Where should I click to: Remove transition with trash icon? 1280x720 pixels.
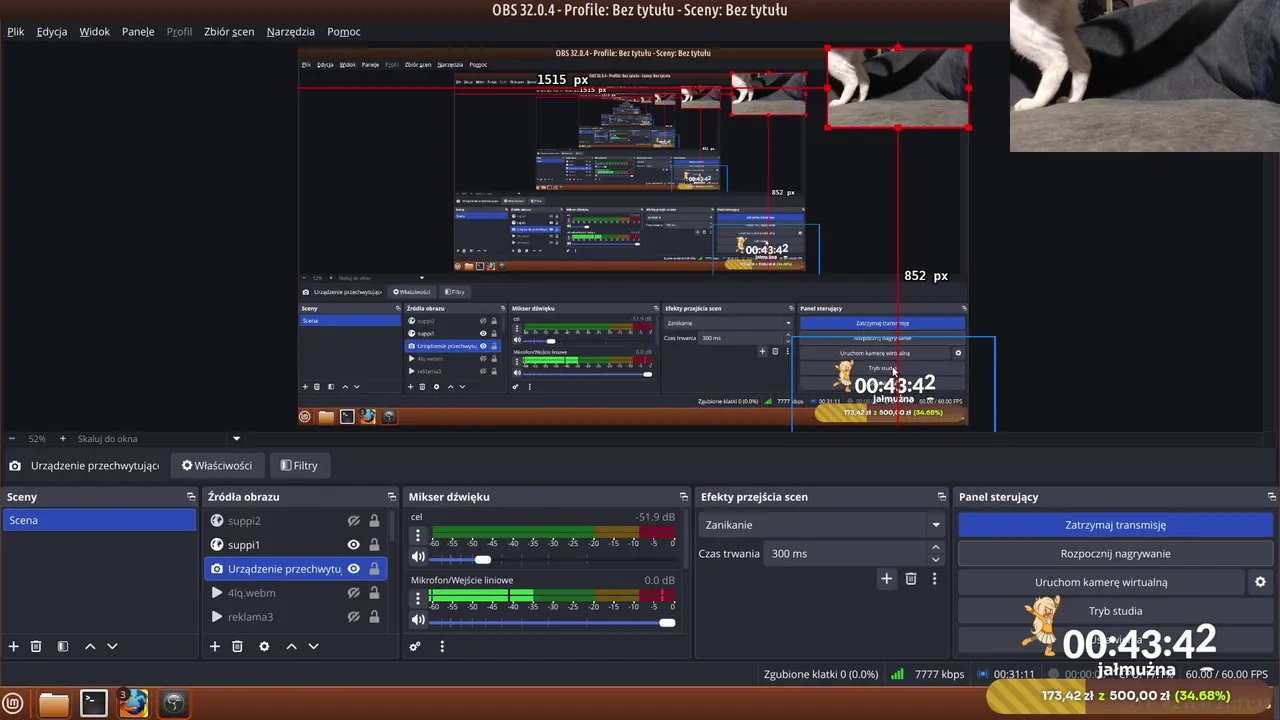(911, 578)
